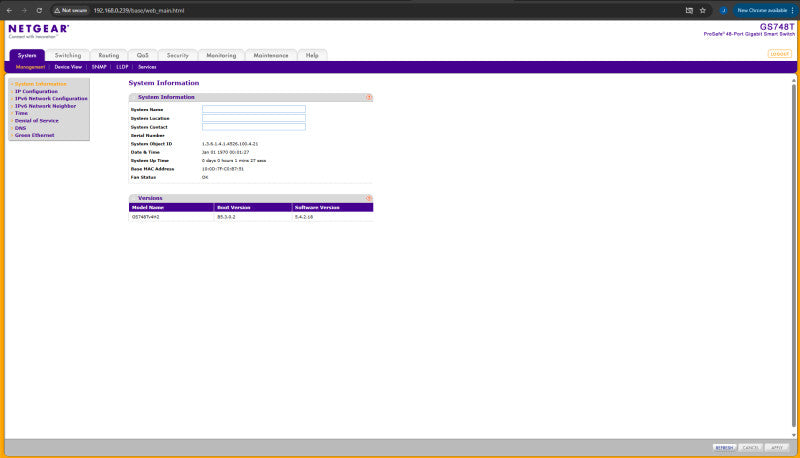This screenshot has width=800, height=458.
Task: Select the Management submenu
Action: point(30,67)
